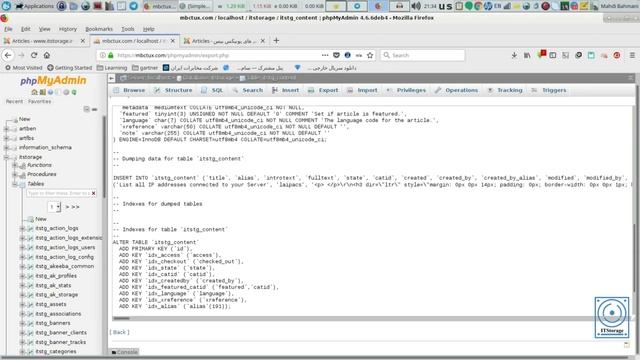This screenshot has width=640, height=360.
Task: Collapse main panel arrow icon
Action: pos(112,78)
